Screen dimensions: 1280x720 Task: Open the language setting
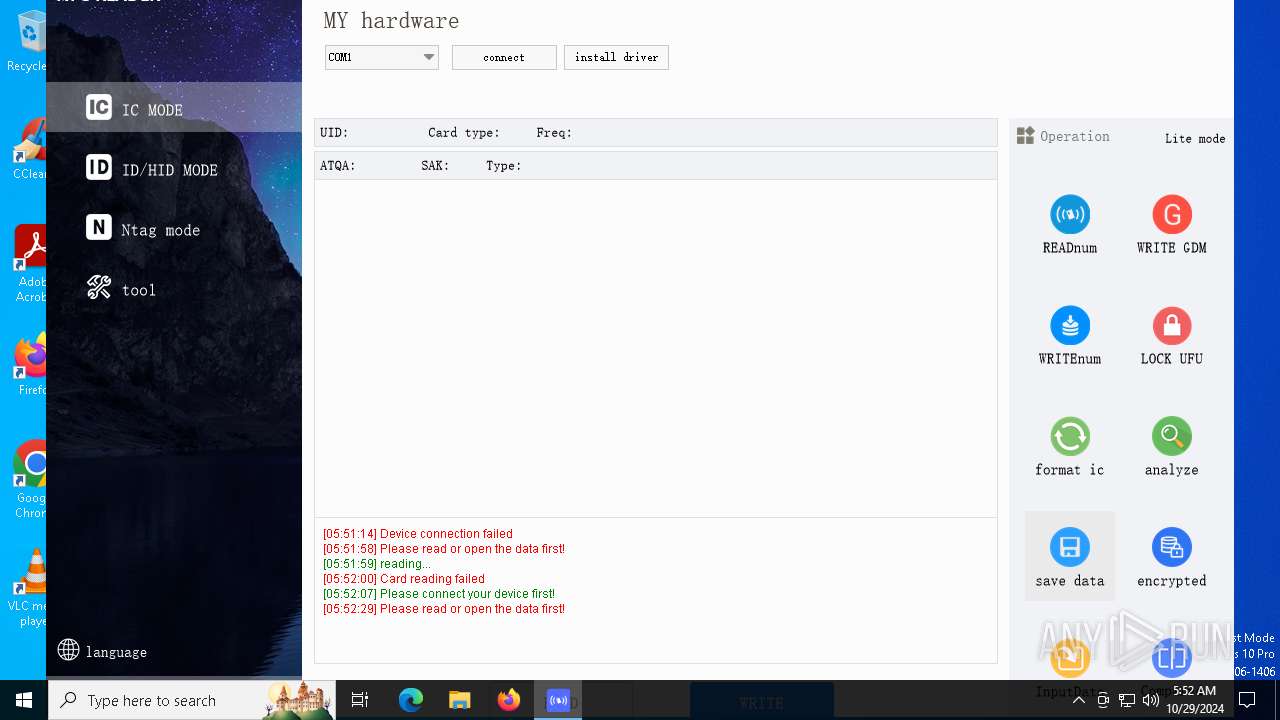pyautogui.click(x=102, y=651)
